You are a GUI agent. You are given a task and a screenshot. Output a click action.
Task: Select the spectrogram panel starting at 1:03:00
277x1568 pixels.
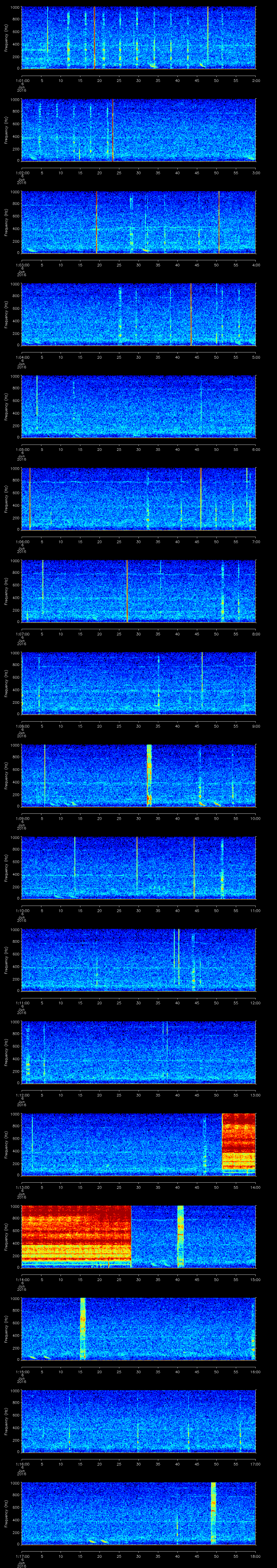(139, 222)
